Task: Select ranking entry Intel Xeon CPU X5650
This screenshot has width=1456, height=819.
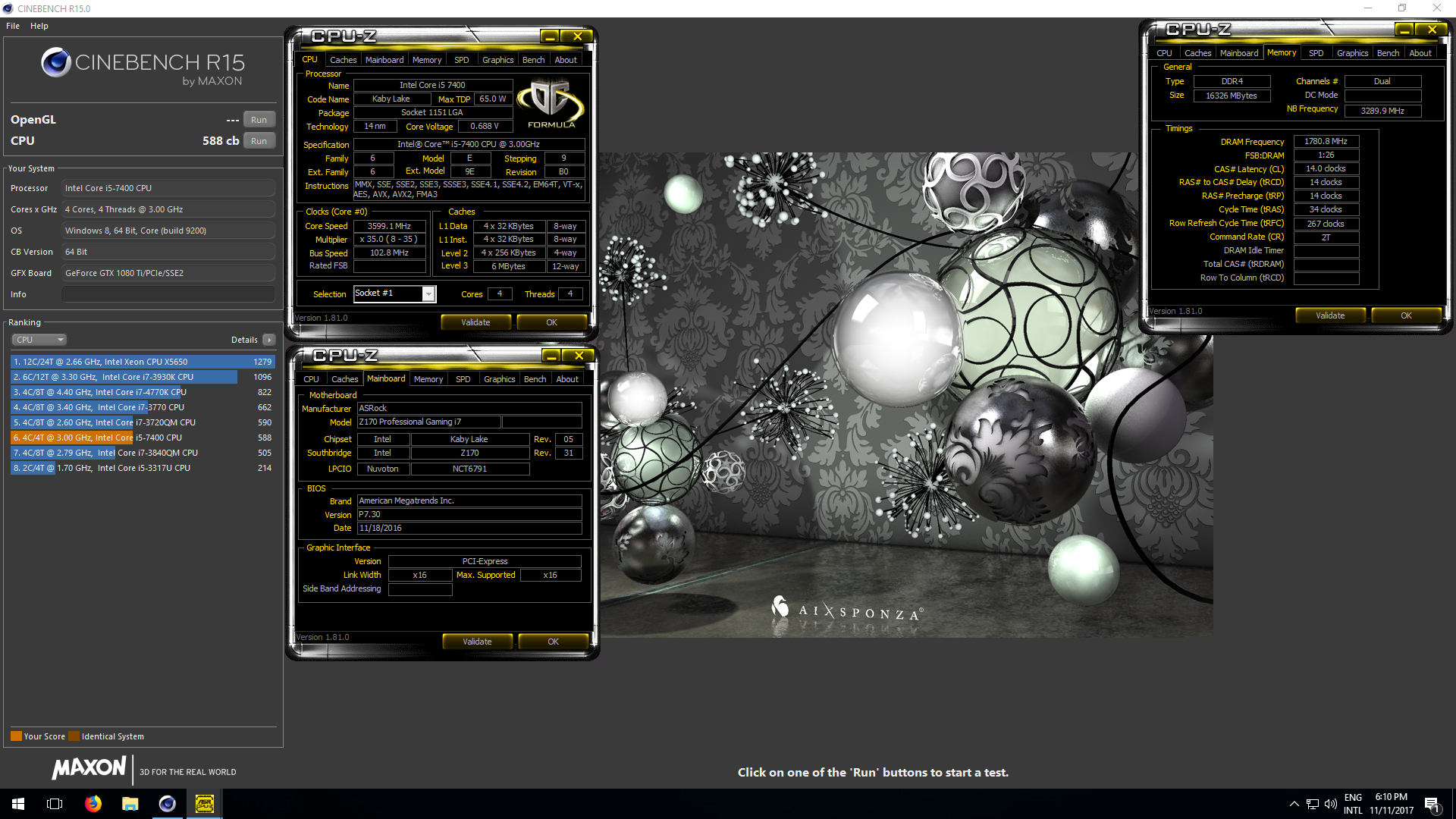Action: pyautogui.click(x=143, y=362)
